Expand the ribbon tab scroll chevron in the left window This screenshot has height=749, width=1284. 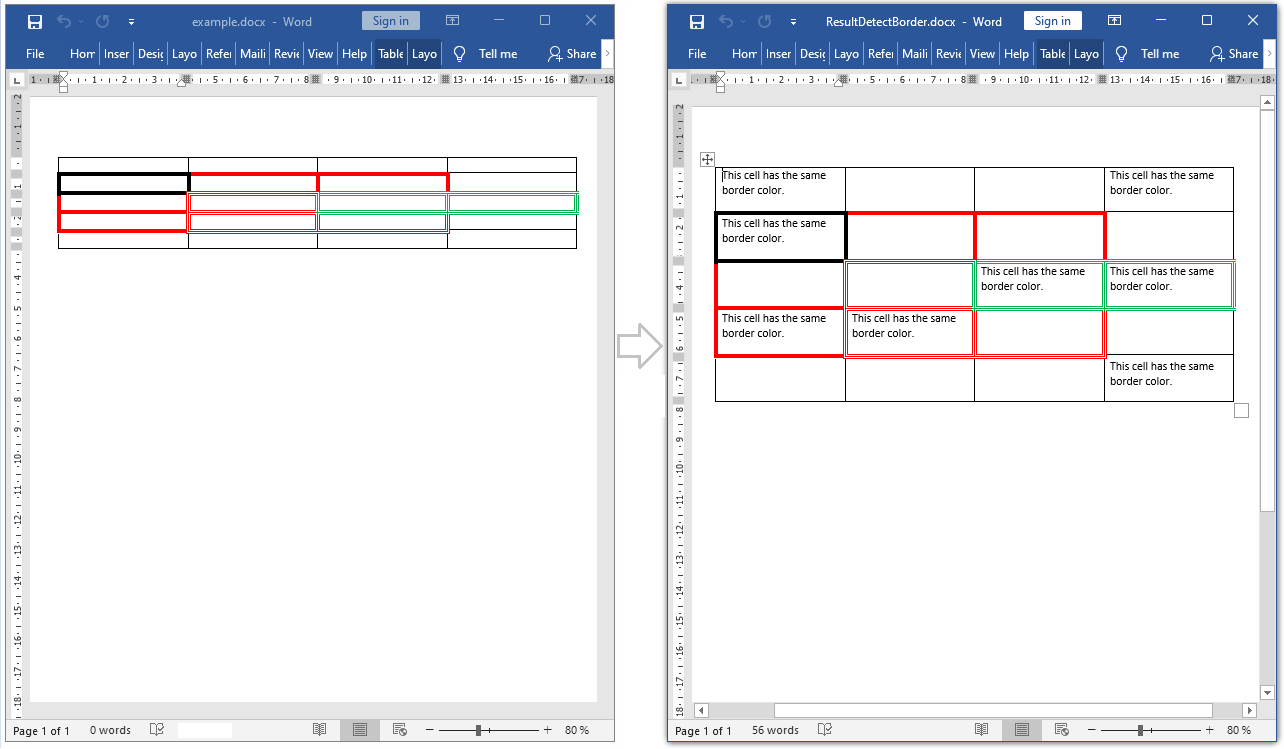[607, 54]
